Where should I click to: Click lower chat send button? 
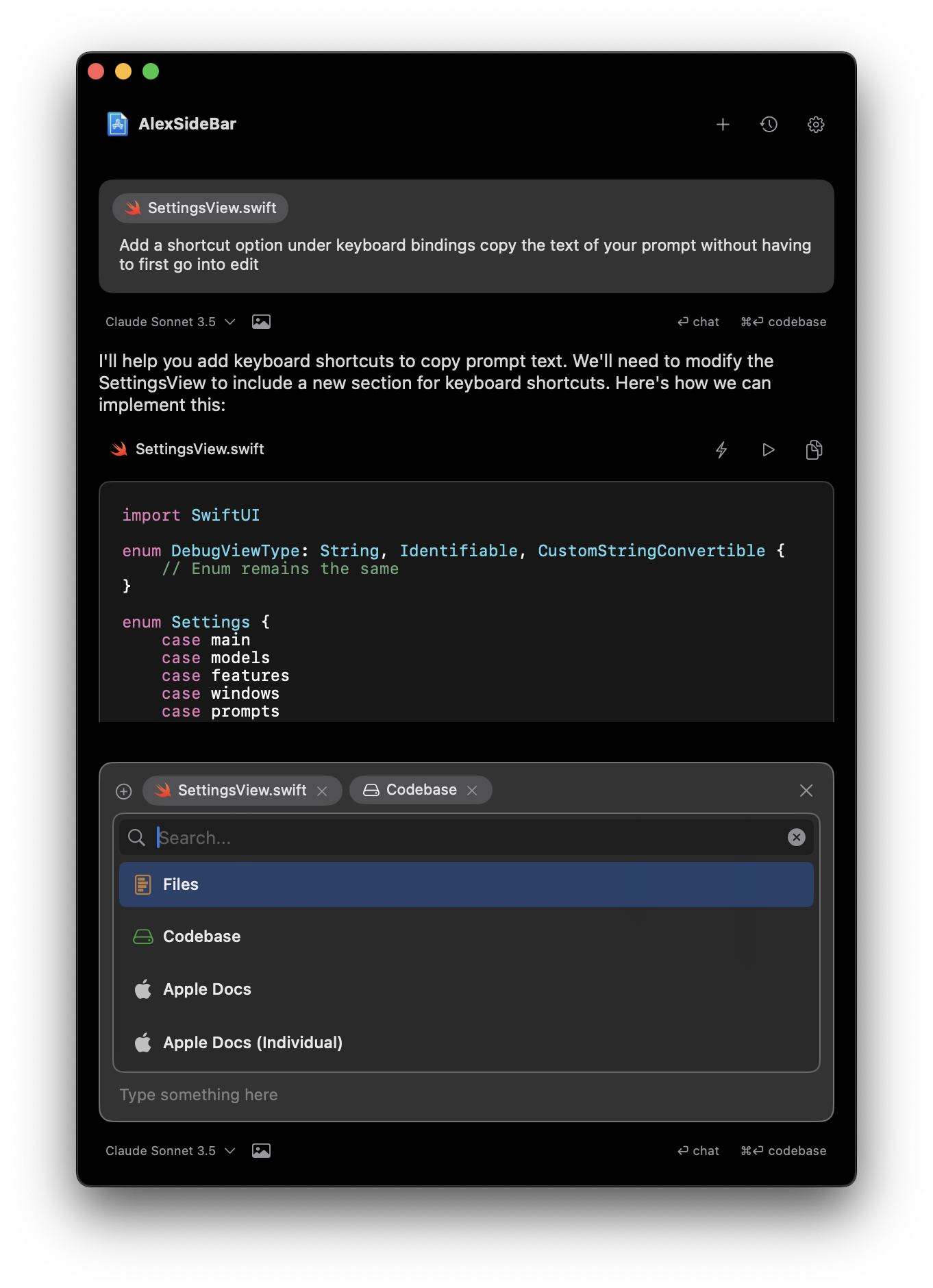click(x=698, y=1151)
